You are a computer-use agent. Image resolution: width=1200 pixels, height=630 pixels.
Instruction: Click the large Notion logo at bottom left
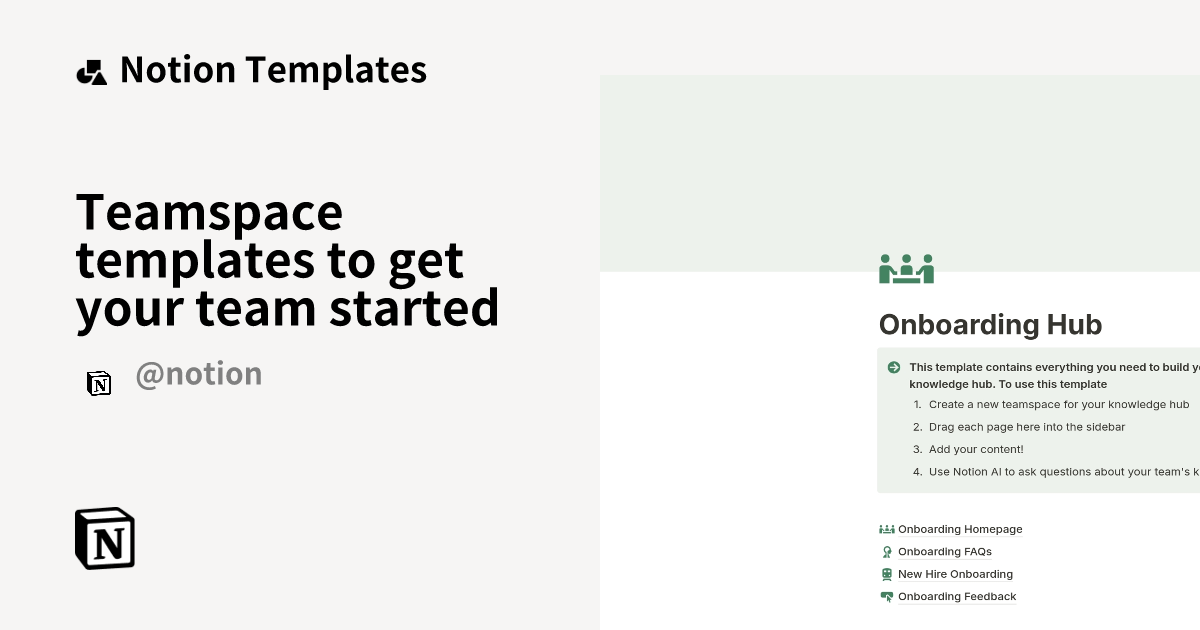tap(105, 538)
